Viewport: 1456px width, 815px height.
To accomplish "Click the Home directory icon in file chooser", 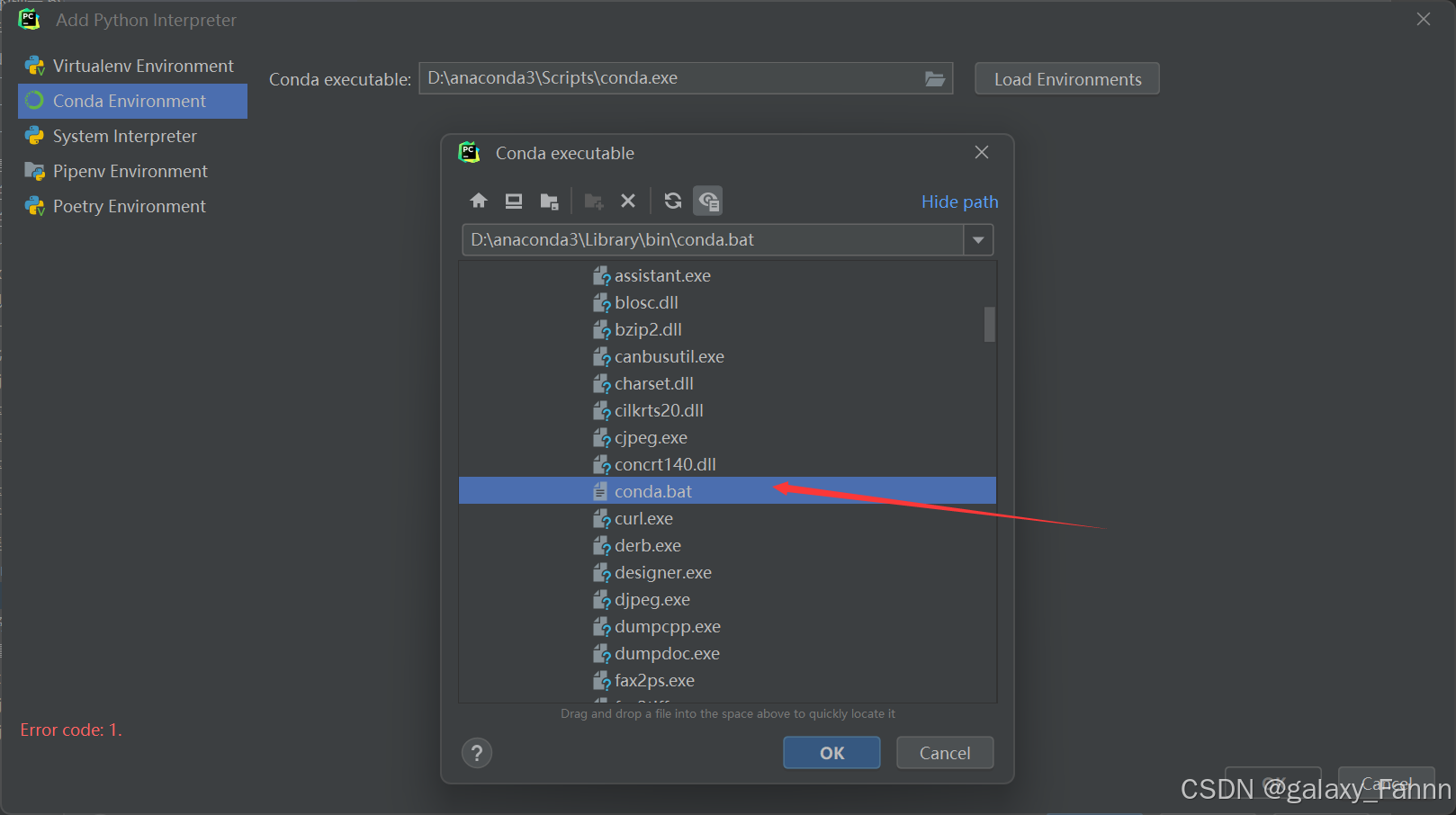I will 479,200.
